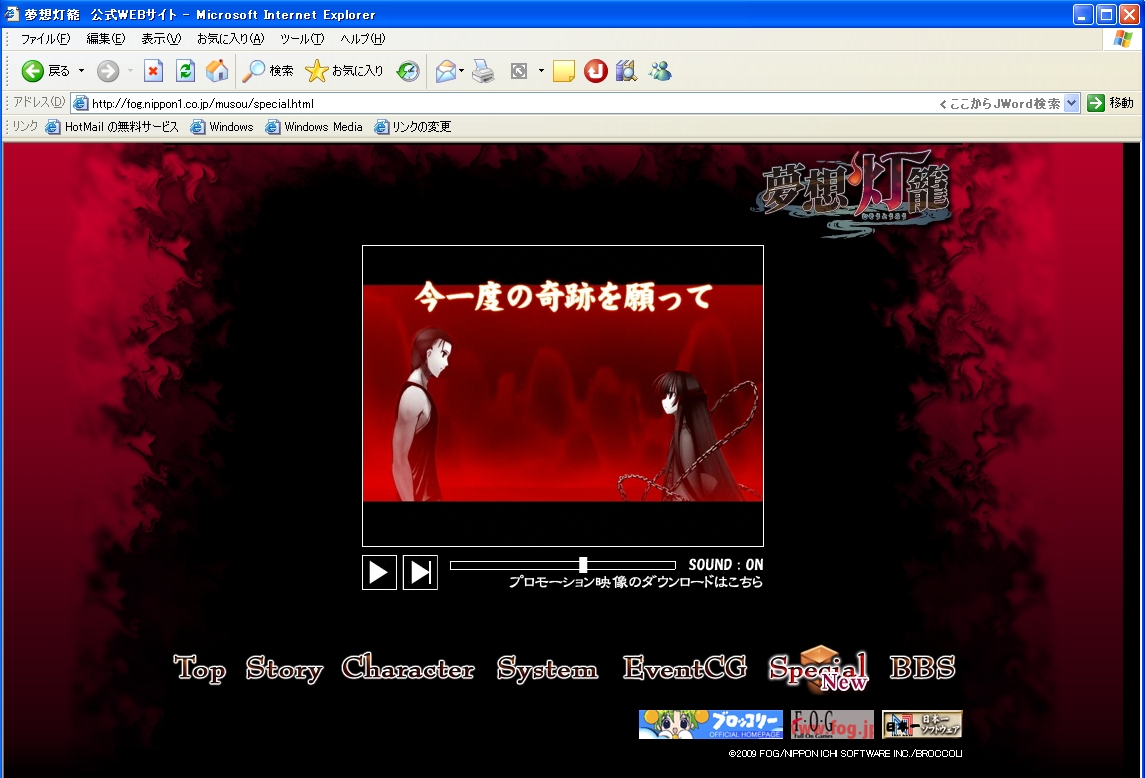Go to Home page icon

click(x=217, y=71)
